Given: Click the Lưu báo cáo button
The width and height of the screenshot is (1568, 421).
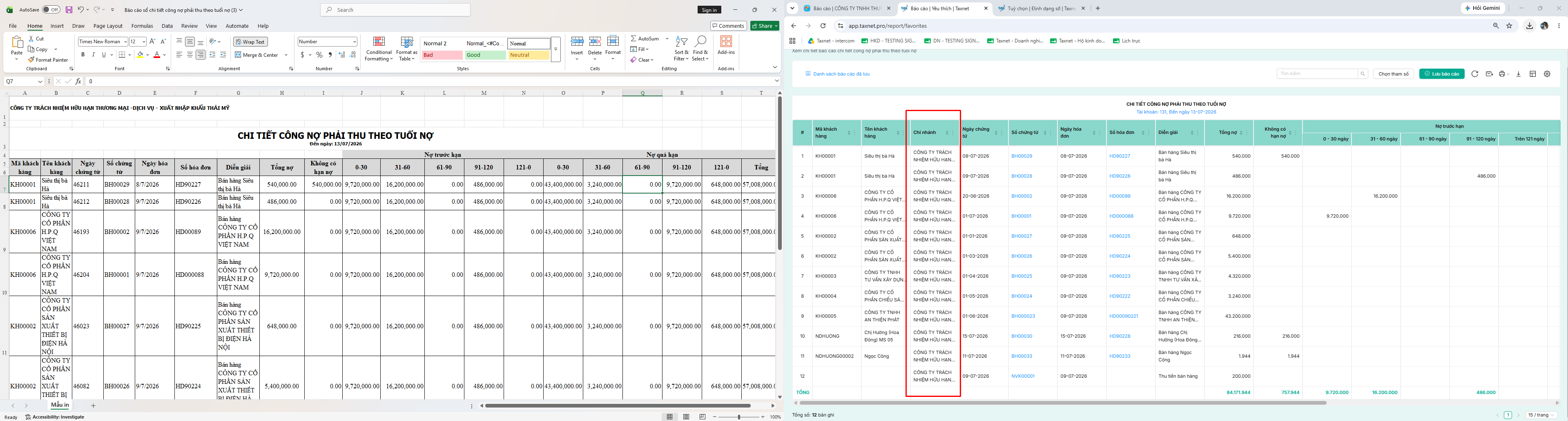Looking at the screenshot, I should pyautogui.click(x=1441, y=74).
